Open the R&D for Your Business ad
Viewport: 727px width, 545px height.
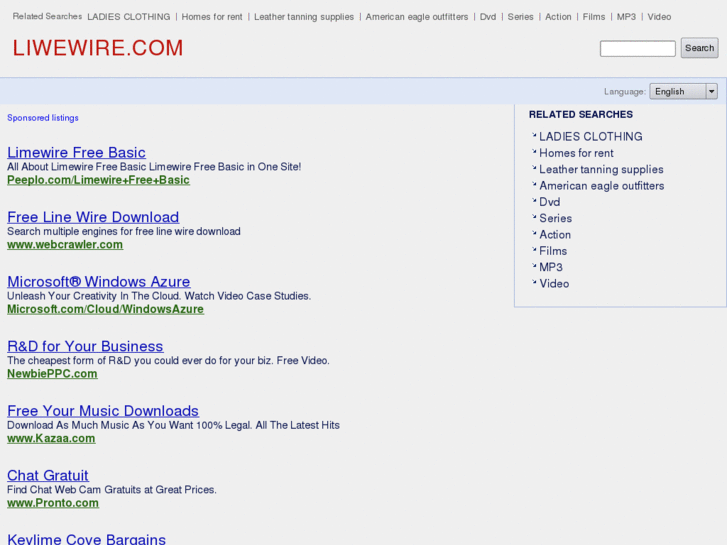click(x=85, y=346)
